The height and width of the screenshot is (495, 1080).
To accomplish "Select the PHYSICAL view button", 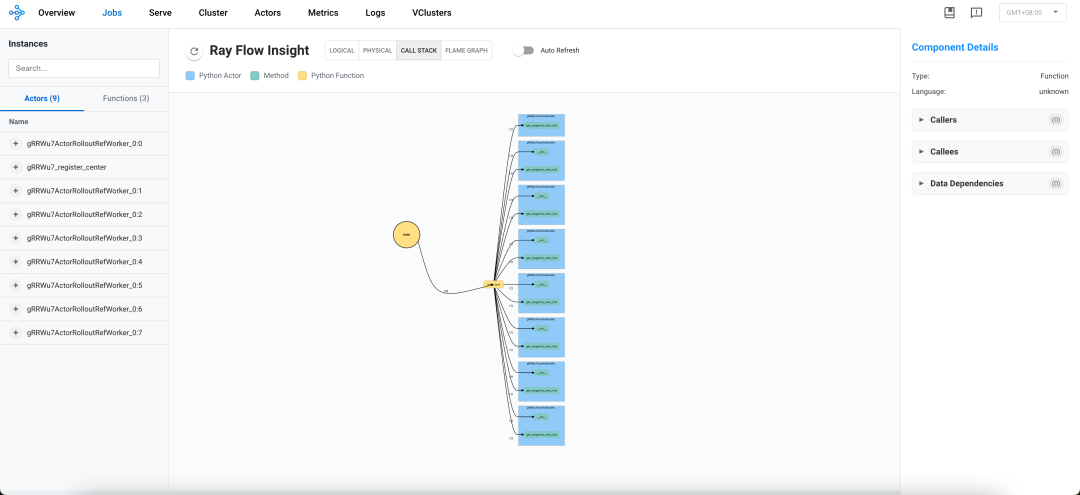I will [x=377, y=50].
